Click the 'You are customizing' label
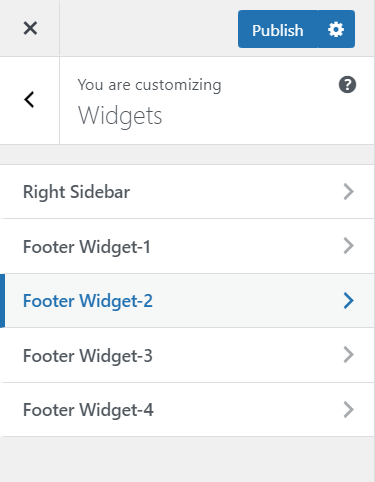The width and height of the screenshot is (375, 482). [x=149, y=85]
